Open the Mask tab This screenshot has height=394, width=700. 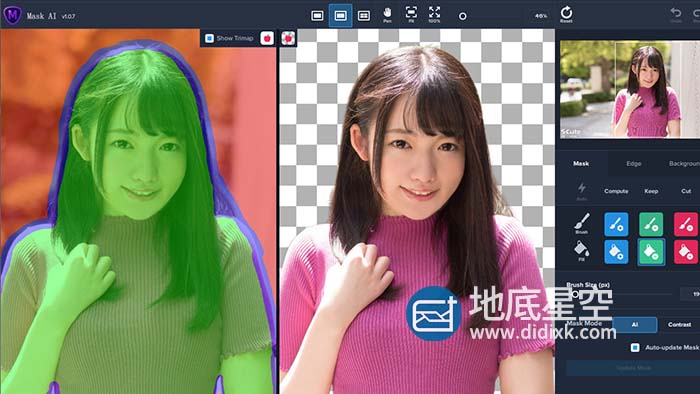click(581, 164)
